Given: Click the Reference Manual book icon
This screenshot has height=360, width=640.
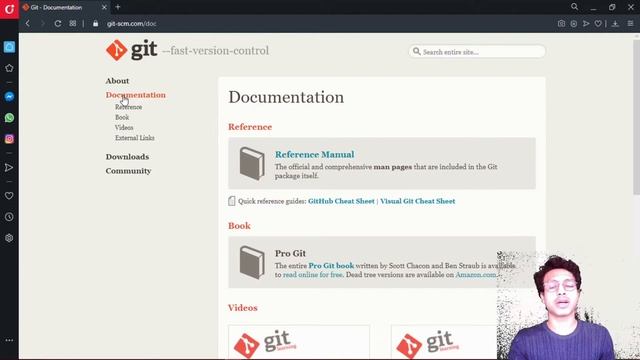Looking at the screenshot, I should (x=251, y=163).
